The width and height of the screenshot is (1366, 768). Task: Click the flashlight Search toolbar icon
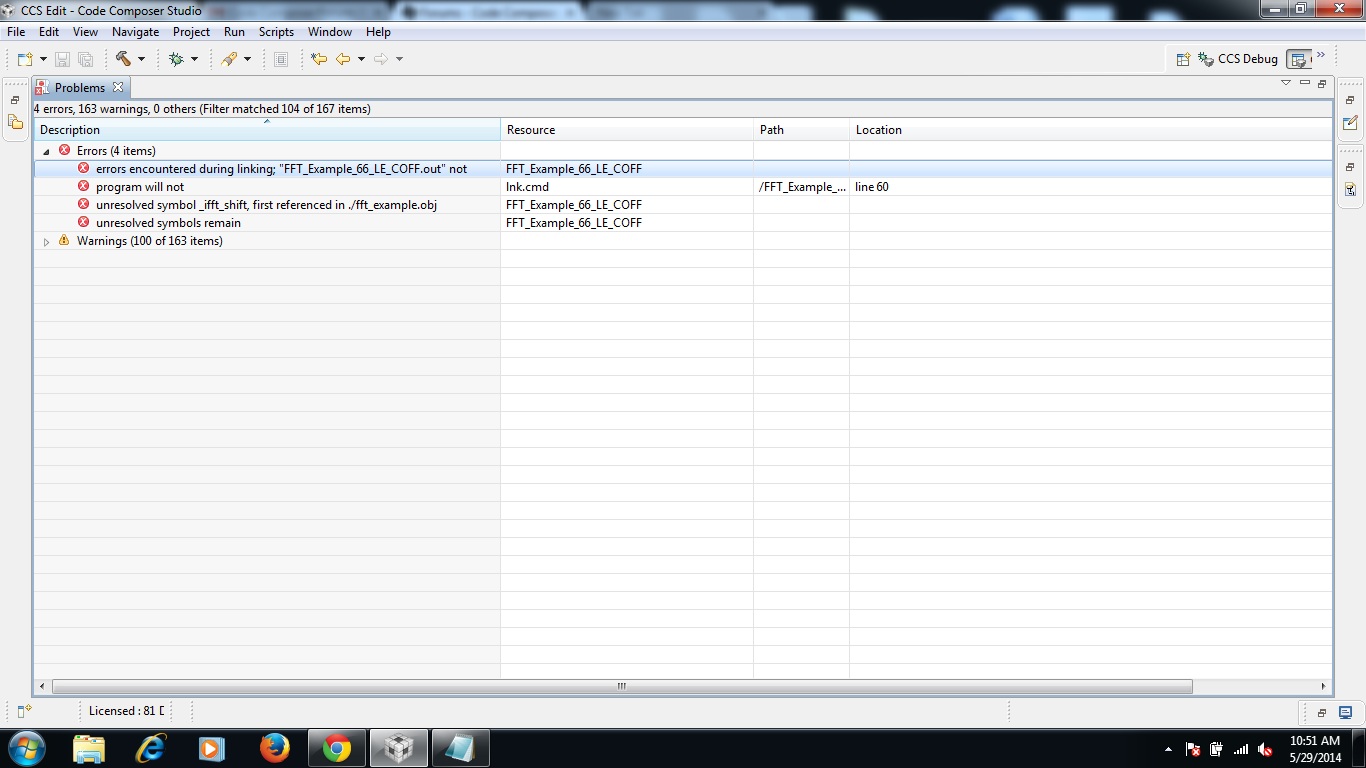click(x=229, y=59)
